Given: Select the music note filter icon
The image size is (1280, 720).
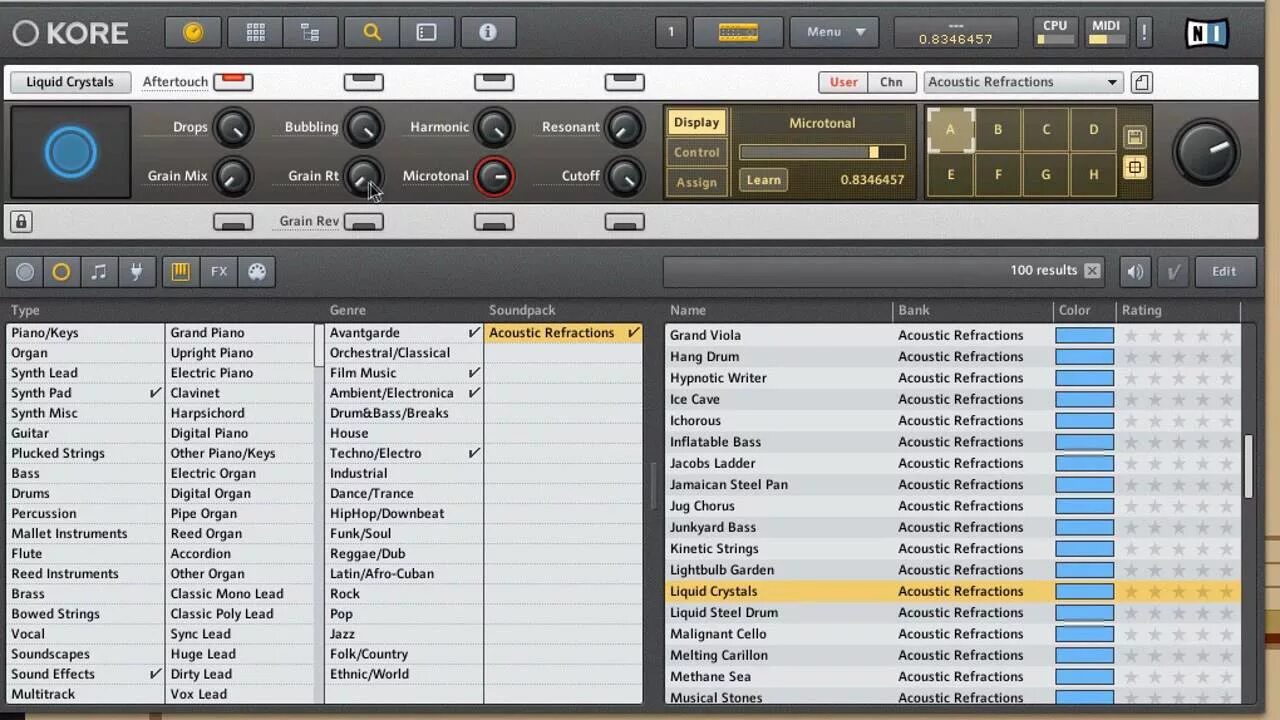Looking at the screenshot, I should click(98, 271).
